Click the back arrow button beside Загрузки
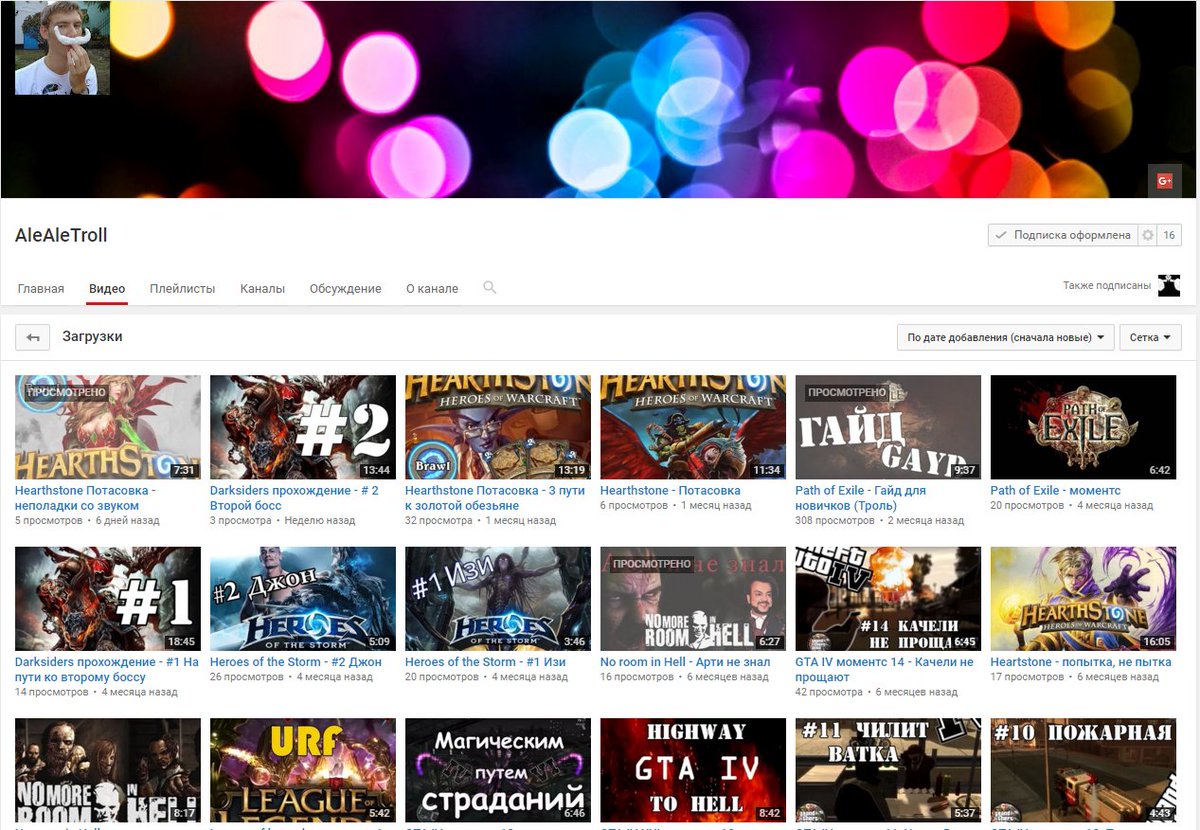Image resolution: width=1200 pixels, height=830 pixels. (32, 338)
